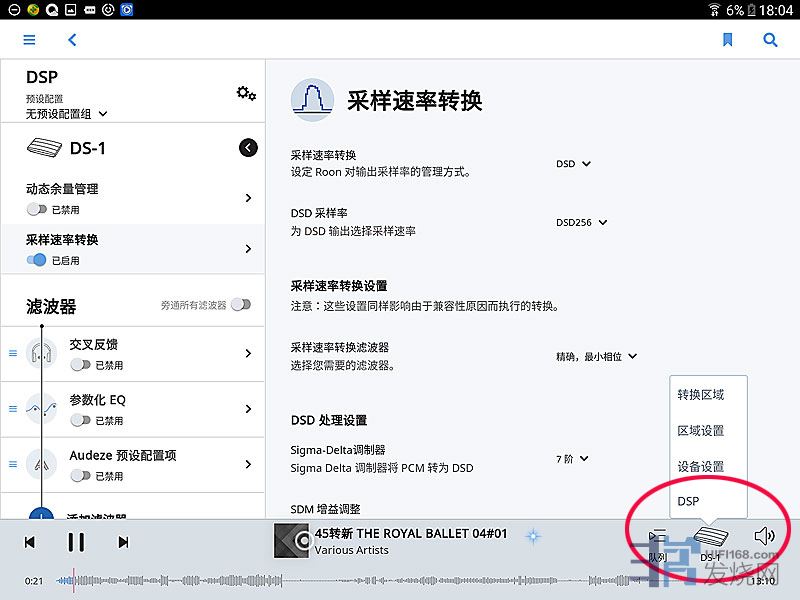This screenshot has height=600, width=800.
Task: Enable dynamic headroom management toggle (动态余量管理)
Action: [x=37, y=210]
